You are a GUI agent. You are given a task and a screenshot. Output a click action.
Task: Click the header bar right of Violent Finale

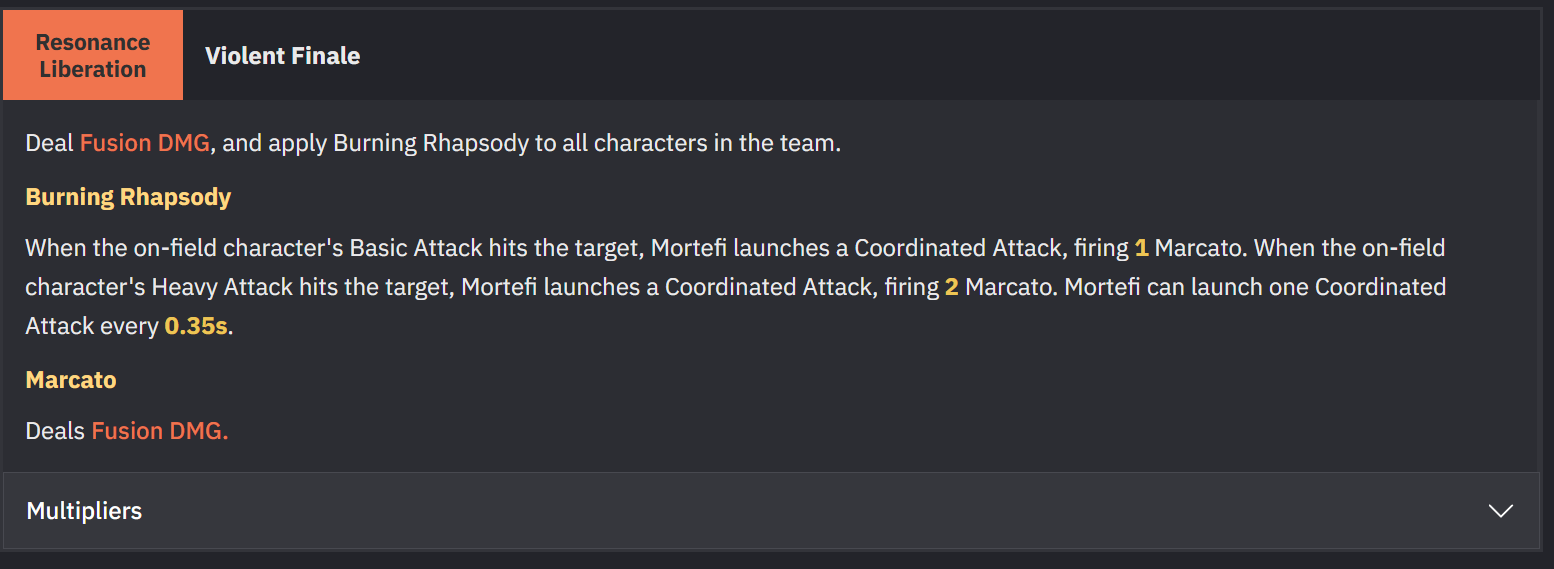click(x=950, y=55)
